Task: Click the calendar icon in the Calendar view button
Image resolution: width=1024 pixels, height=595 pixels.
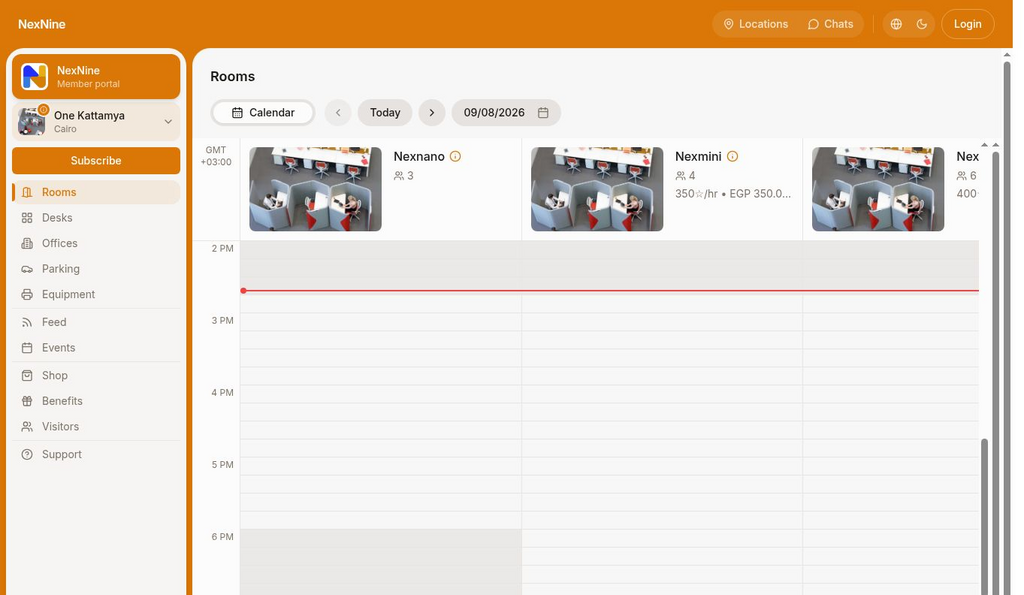Action: [x=237, y=112]
